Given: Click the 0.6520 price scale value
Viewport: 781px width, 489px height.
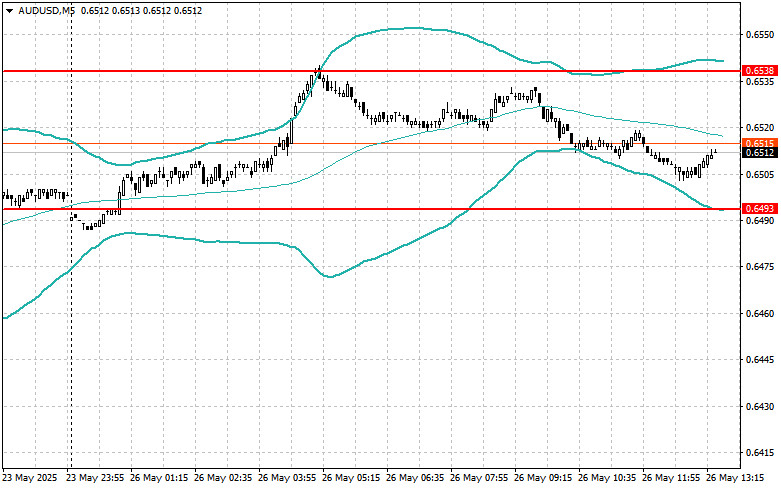Looking at the screenshot, I should [760, 128].
